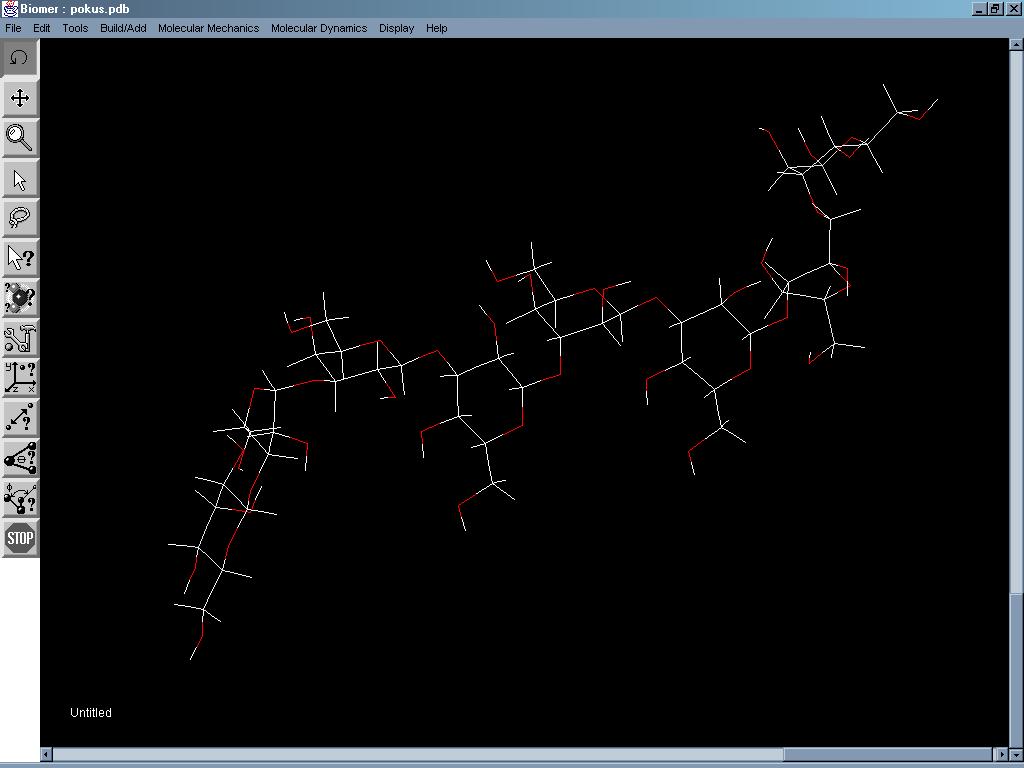Open the Build/Add menu
1024x768 pixels.
[x=123, y=28]
